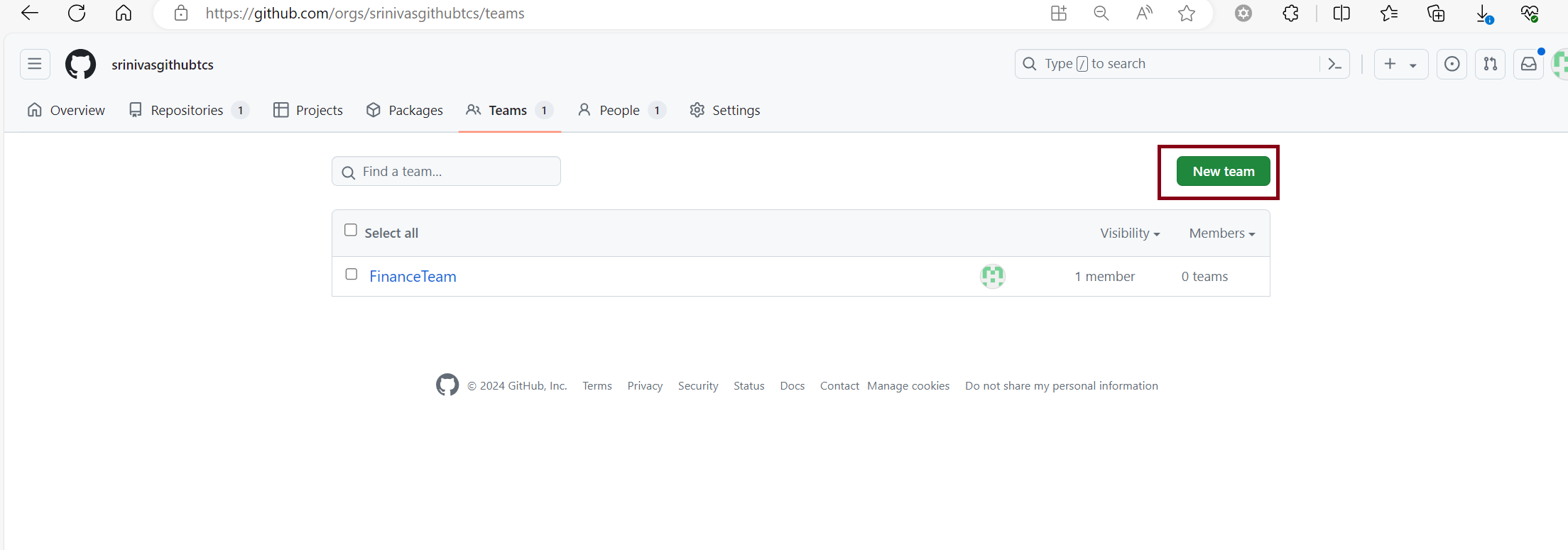Open the browser extensions puzzle icon

pos(1290,13)
